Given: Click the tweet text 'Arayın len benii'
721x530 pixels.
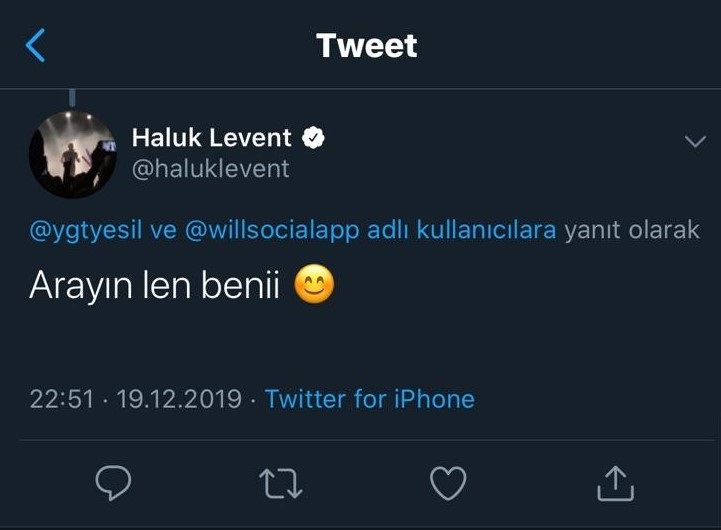Looking at the screenshot, I should click(x=155, y=288).
